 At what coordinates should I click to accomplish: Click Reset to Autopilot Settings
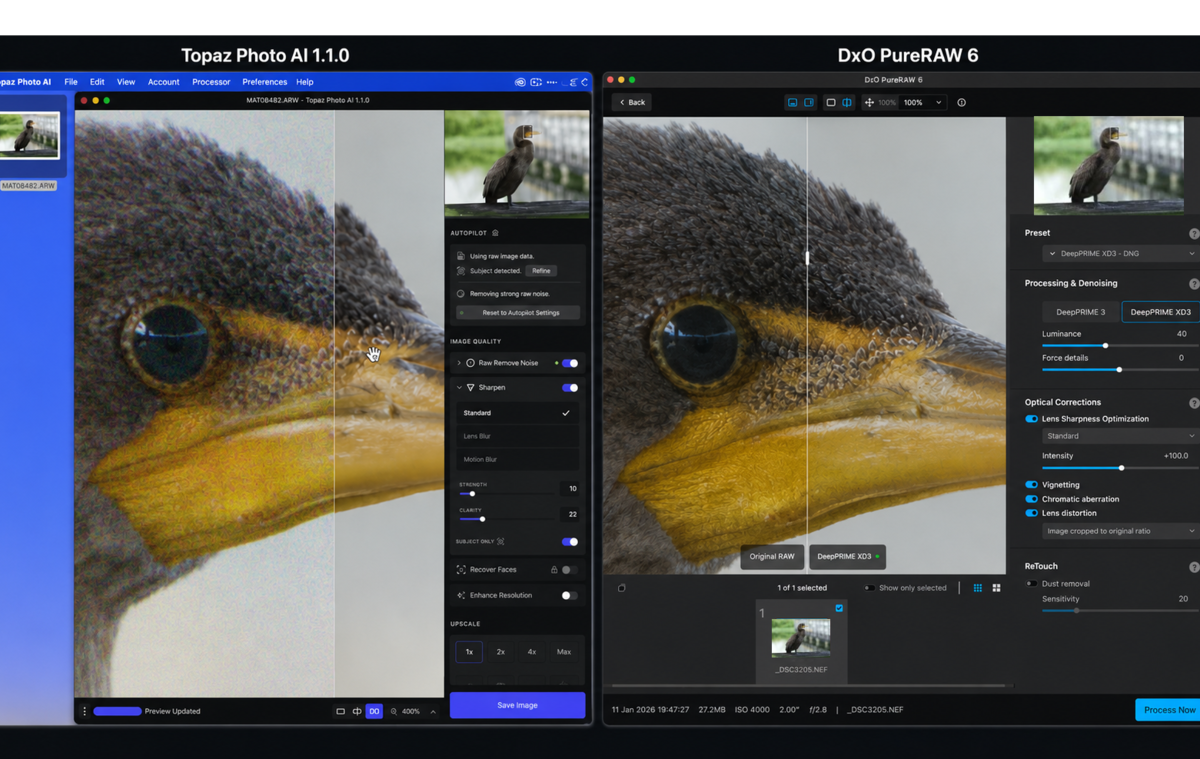tap(518, 313)
